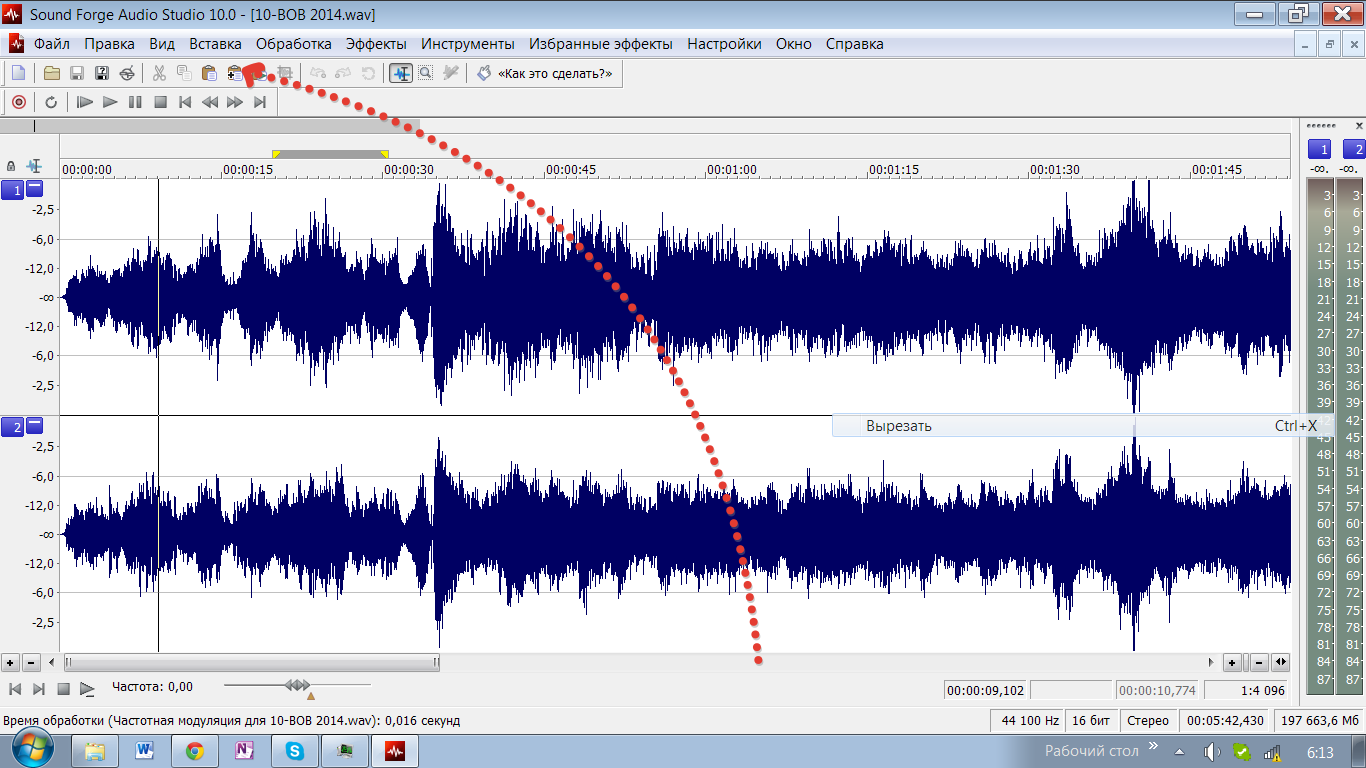Click the 00:01:00 mark on time ruler

pyautogui.click(x=732, y=170)
